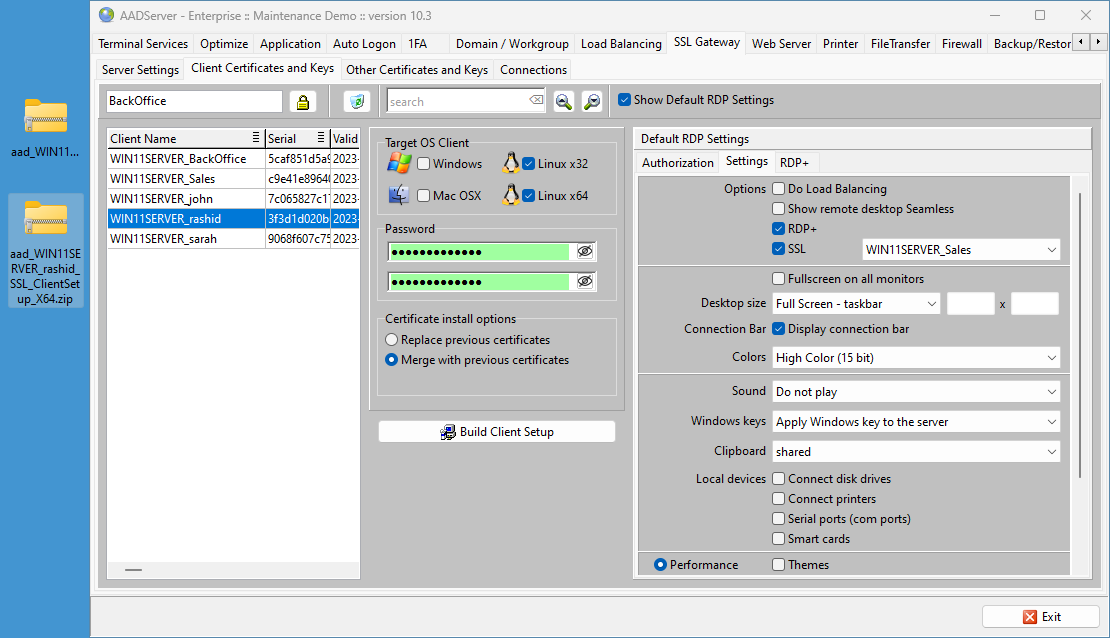The height and width of the screenshot is (638, 1110).
Task: Open Client Name column menu icon
Action: [x=256, y=138]
